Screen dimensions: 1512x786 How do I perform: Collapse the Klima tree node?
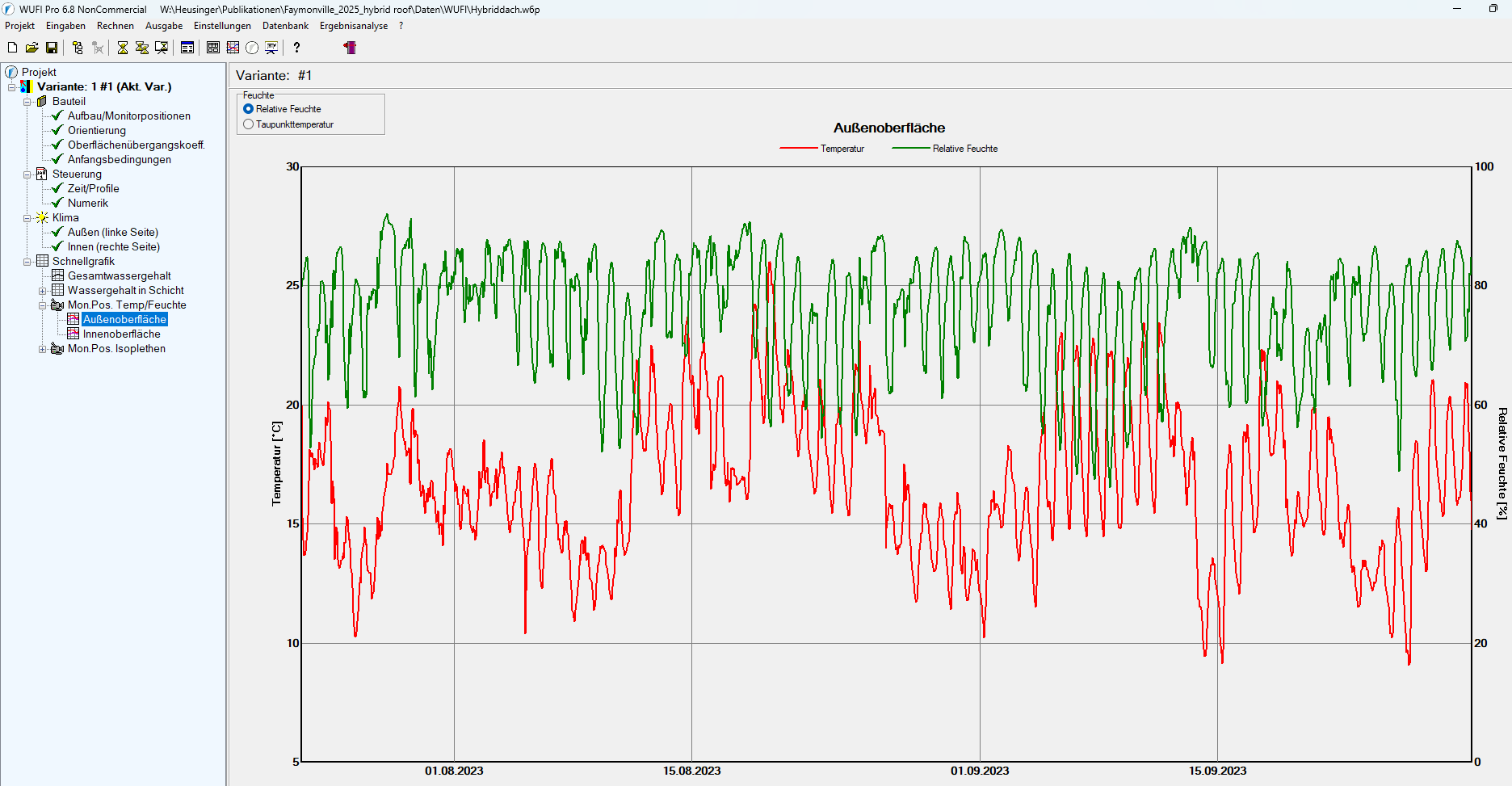[x=27, y=218]
